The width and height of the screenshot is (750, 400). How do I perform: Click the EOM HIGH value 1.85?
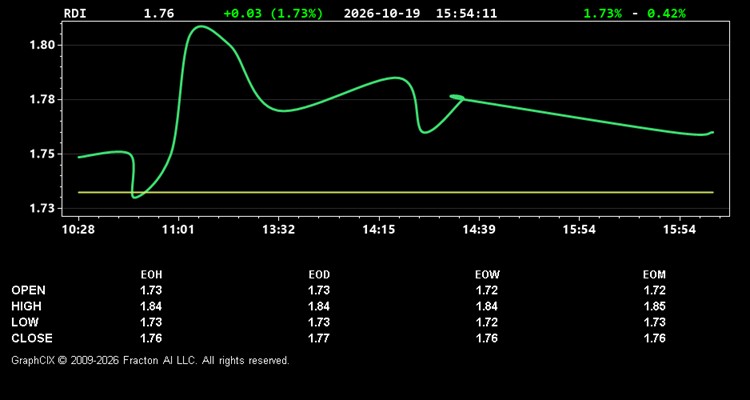654,306
